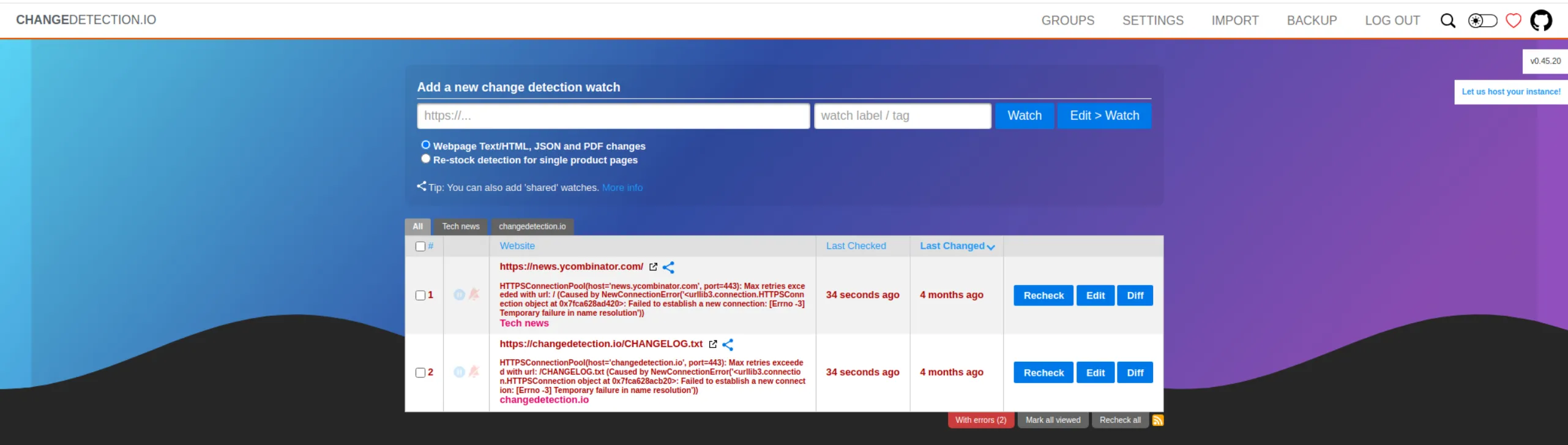Open external link icon for news.ycombinator.com
This screenshot has height=445, width=1568.
click(x=653, y=267)
